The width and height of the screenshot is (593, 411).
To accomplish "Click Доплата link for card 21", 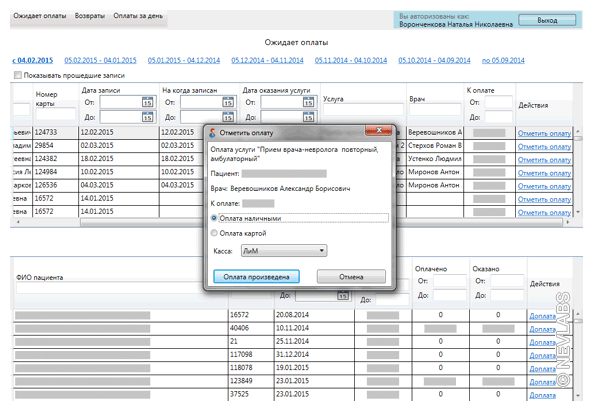I will (x=542, y=342).
